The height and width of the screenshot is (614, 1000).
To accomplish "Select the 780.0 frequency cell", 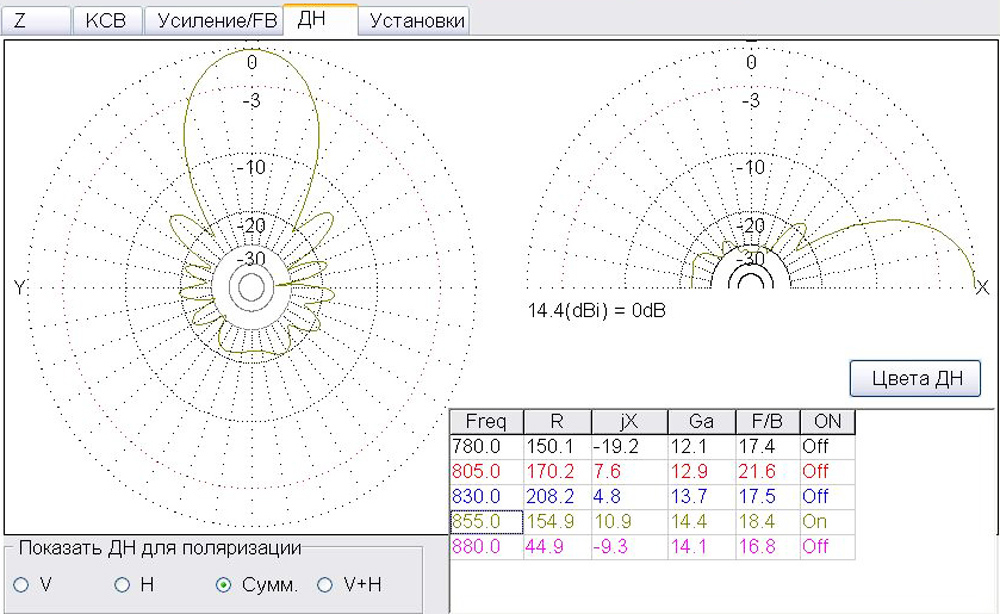I will [x=486, y=446].
